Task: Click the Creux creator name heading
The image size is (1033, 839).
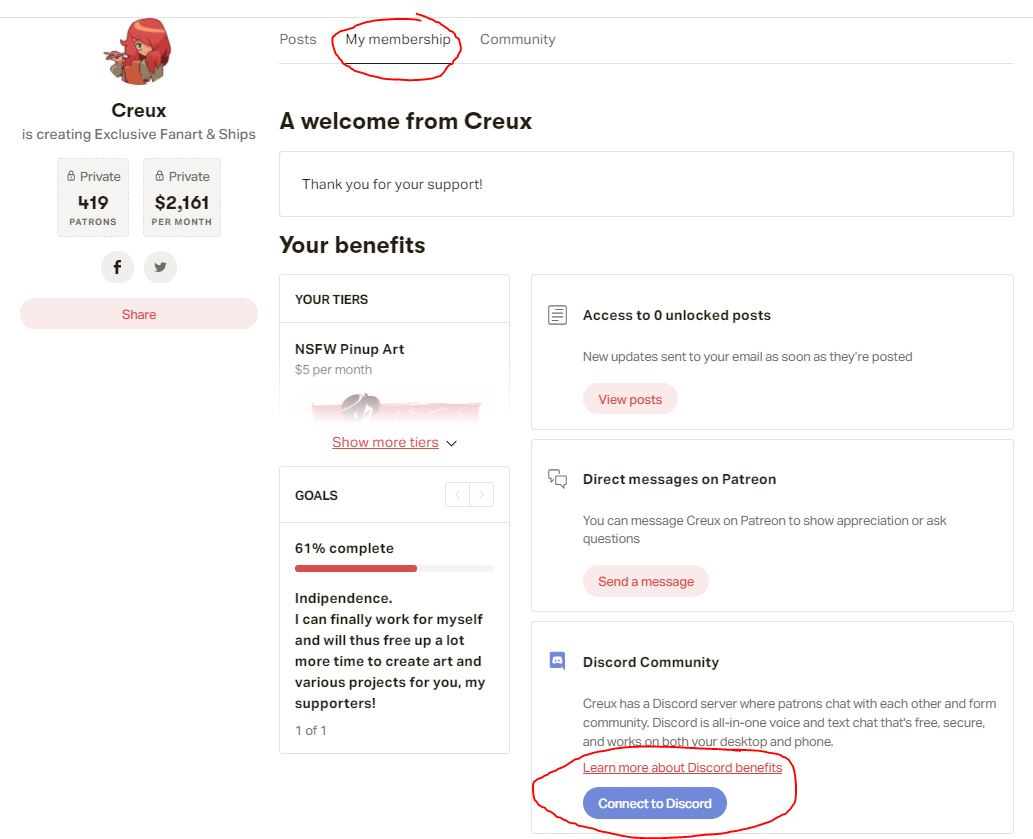Action: tap(138, 110)
